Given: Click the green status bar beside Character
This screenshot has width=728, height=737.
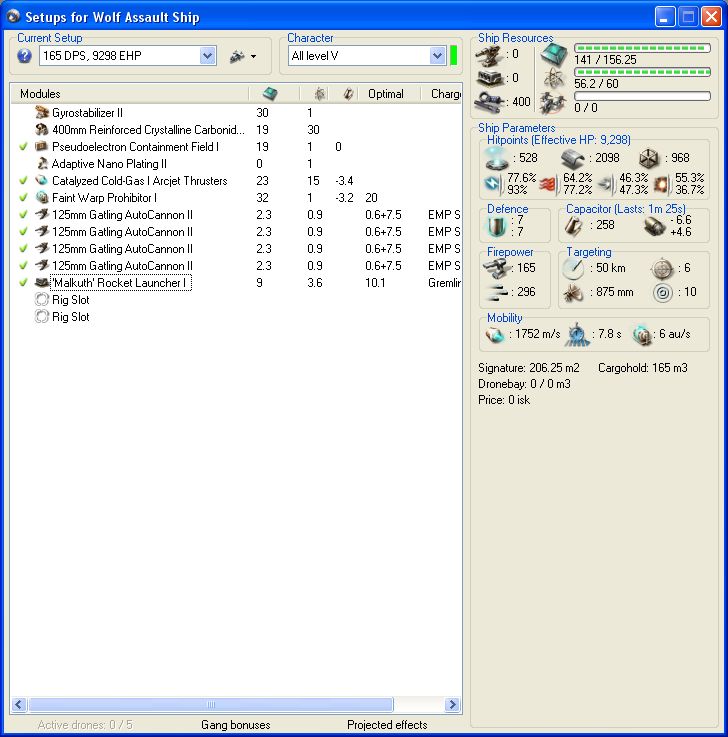Looking at the screenshot, I should coord(454,55).
